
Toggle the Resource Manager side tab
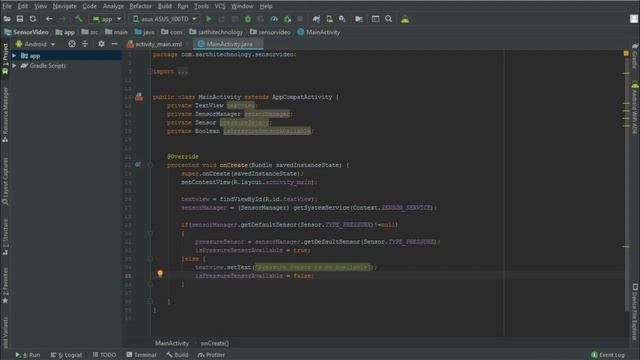point(5,115)
